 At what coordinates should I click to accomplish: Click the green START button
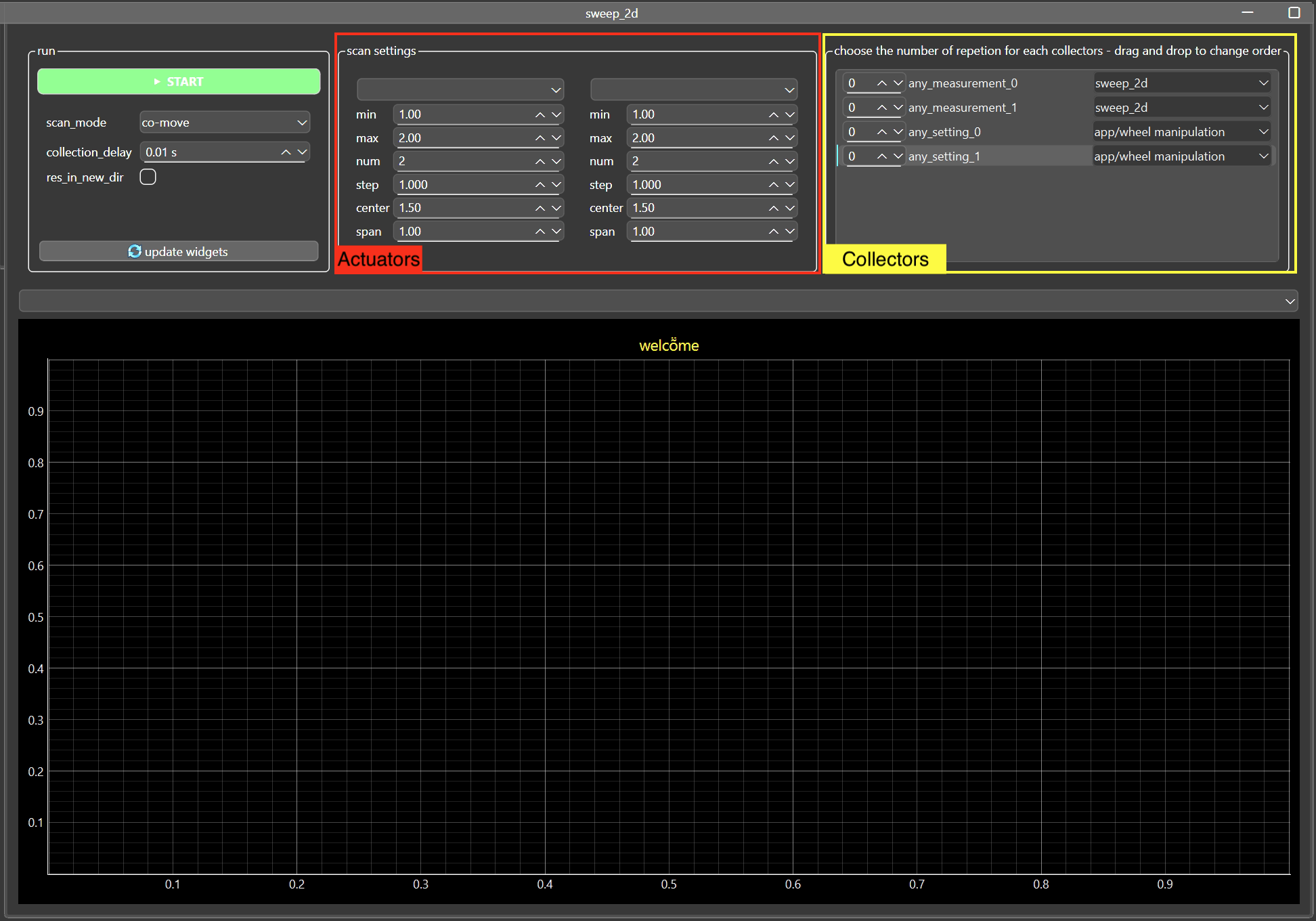point(179,81)
